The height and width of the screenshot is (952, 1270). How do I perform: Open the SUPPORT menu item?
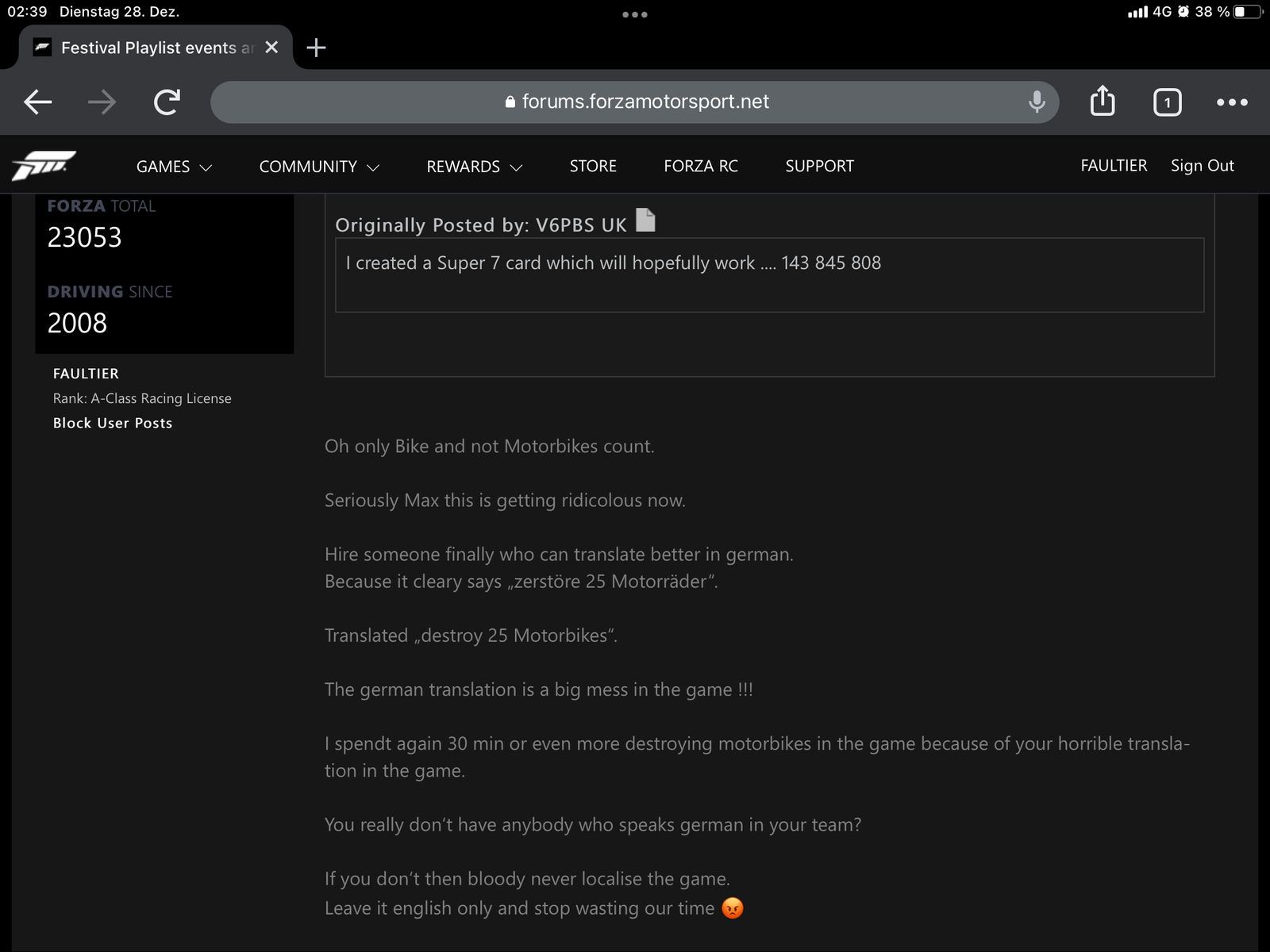pyautogui.click(x=820, y=166)
